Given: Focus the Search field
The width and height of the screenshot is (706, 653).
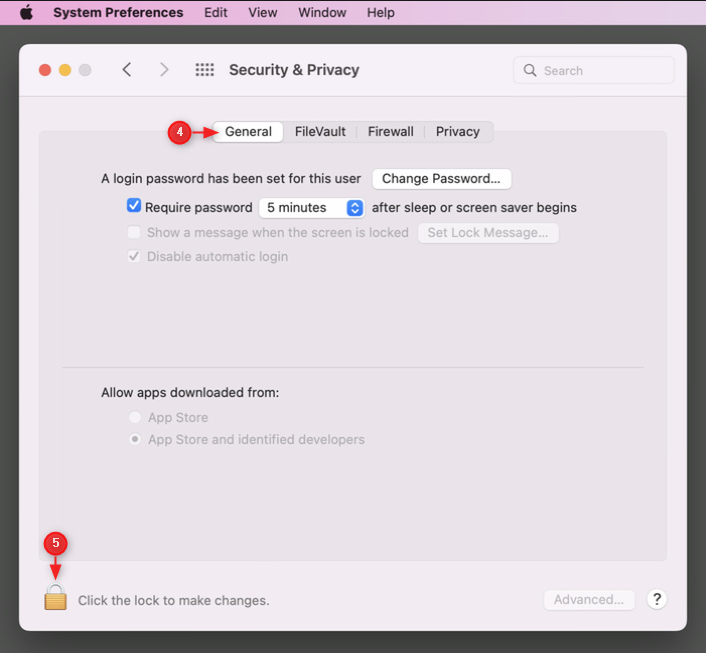Looking at the screenshot, I should (593, 70).
